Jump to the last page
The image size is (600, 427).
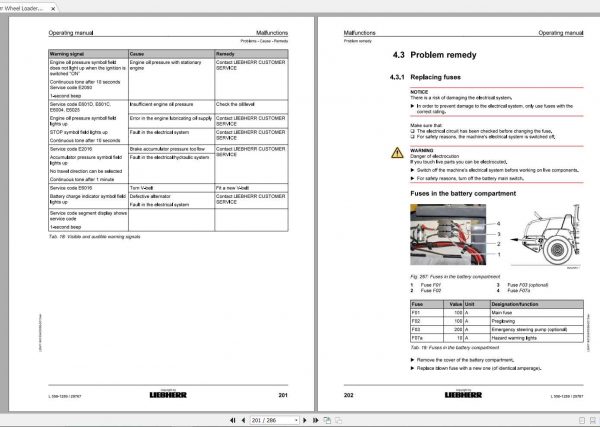(x=315, y=420)
